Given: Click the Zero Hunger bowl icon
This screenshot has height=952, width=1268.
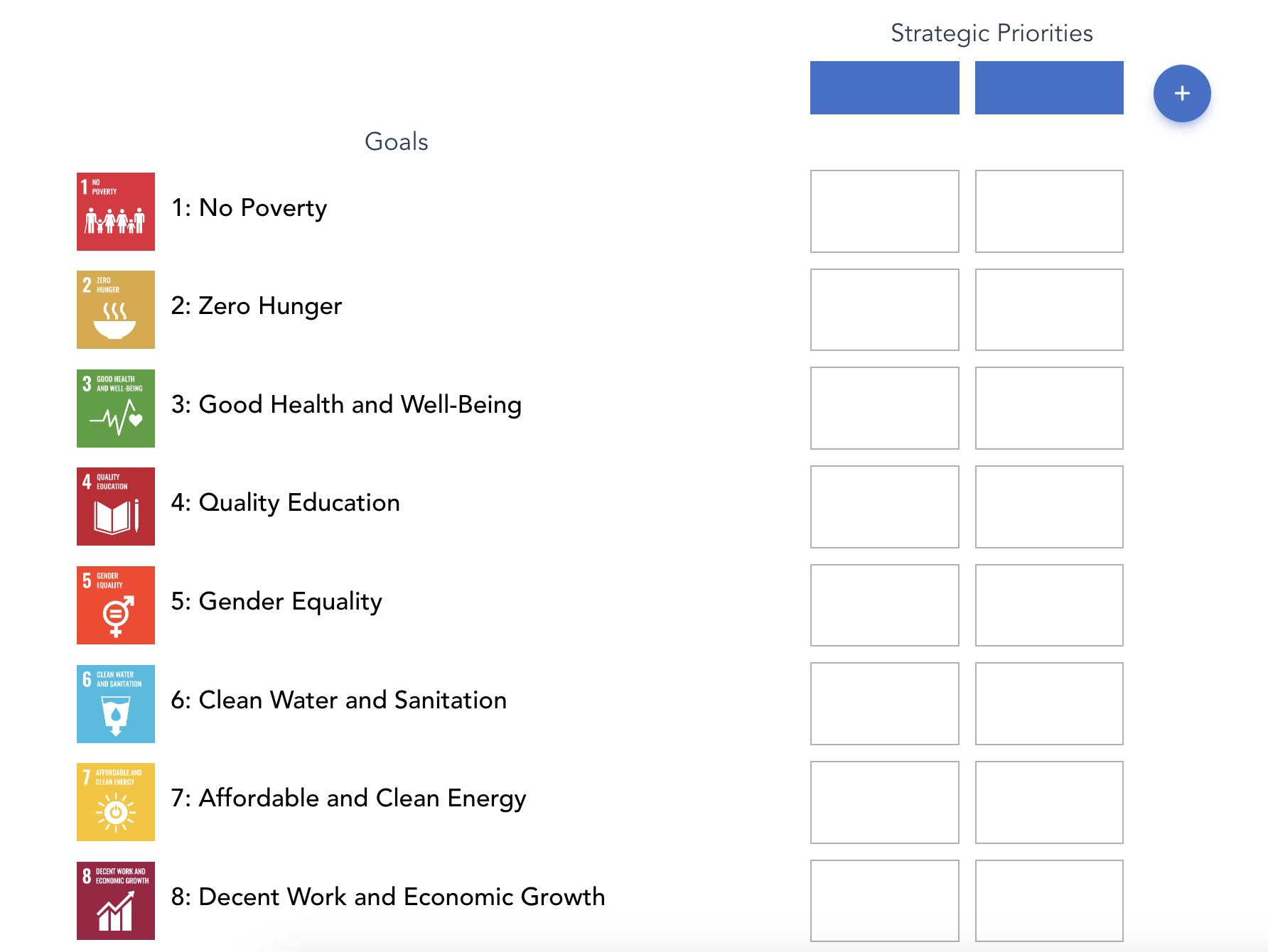Looking at the screenshot, I should (116, 310).
